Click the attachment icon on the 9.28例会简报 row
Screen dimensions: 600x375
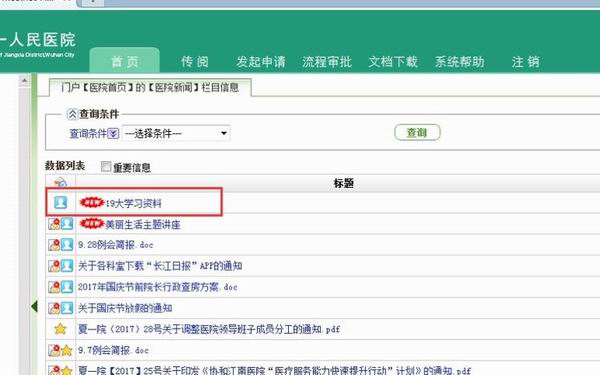click(54, 245)
